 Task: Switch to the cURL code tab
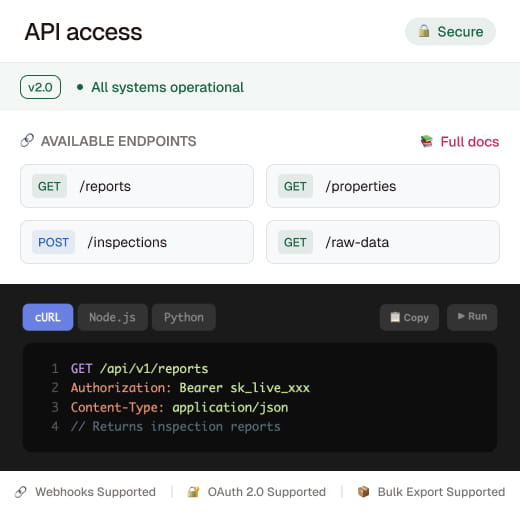(x=48, y=317)
